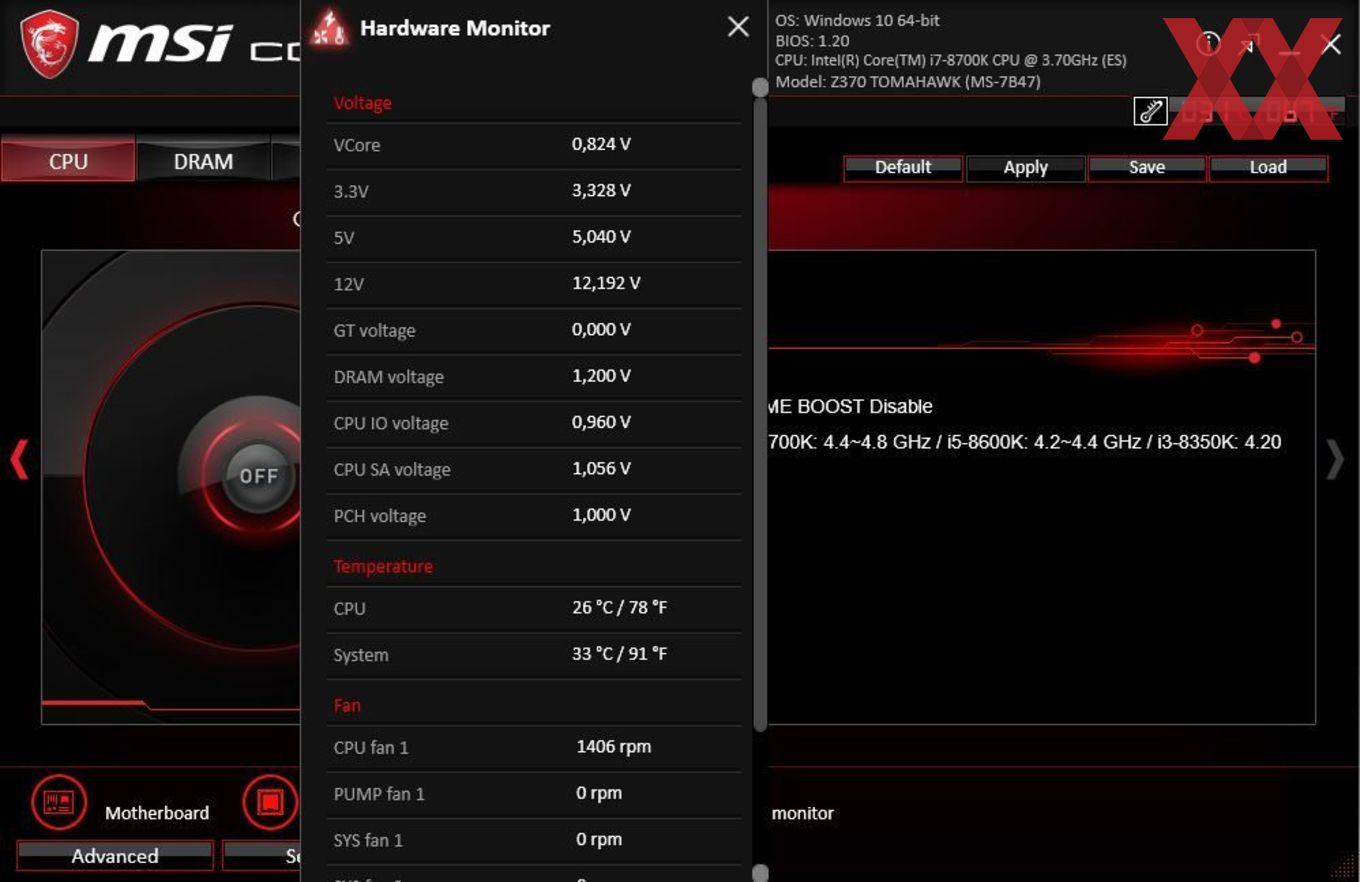Click the Motherboard label
This screenshot has width=1360, height=882.
coord(157,813)
